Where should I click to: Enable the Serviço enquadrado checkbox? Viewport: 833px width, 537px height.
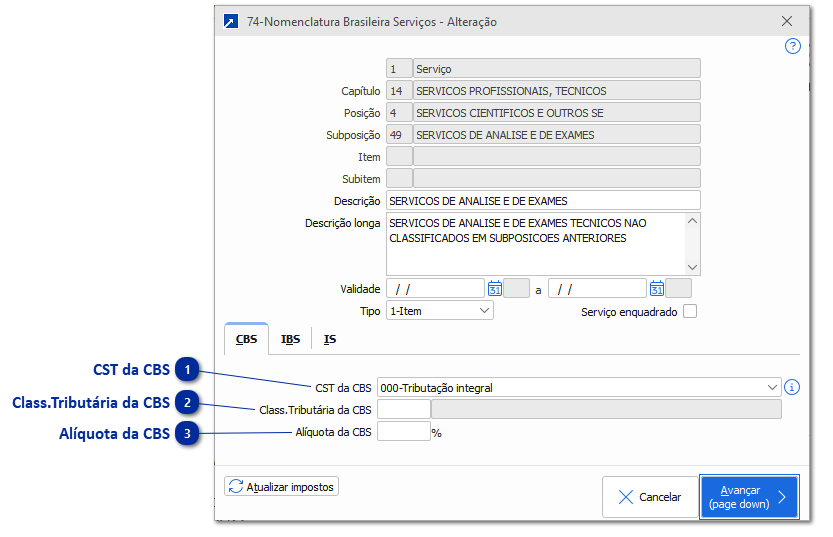689,312
